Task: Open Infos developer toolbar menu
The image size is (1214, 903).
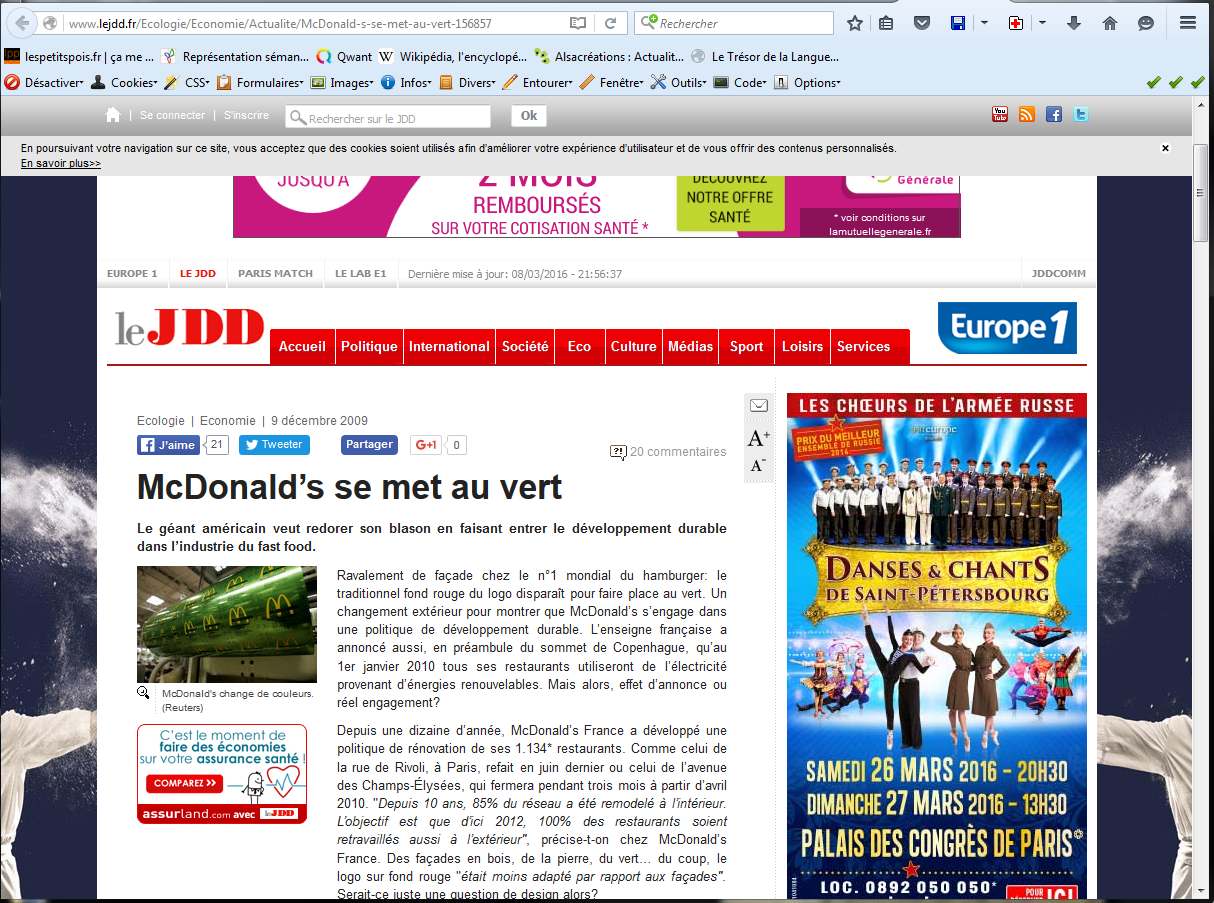Action: (x=407, y=83)
